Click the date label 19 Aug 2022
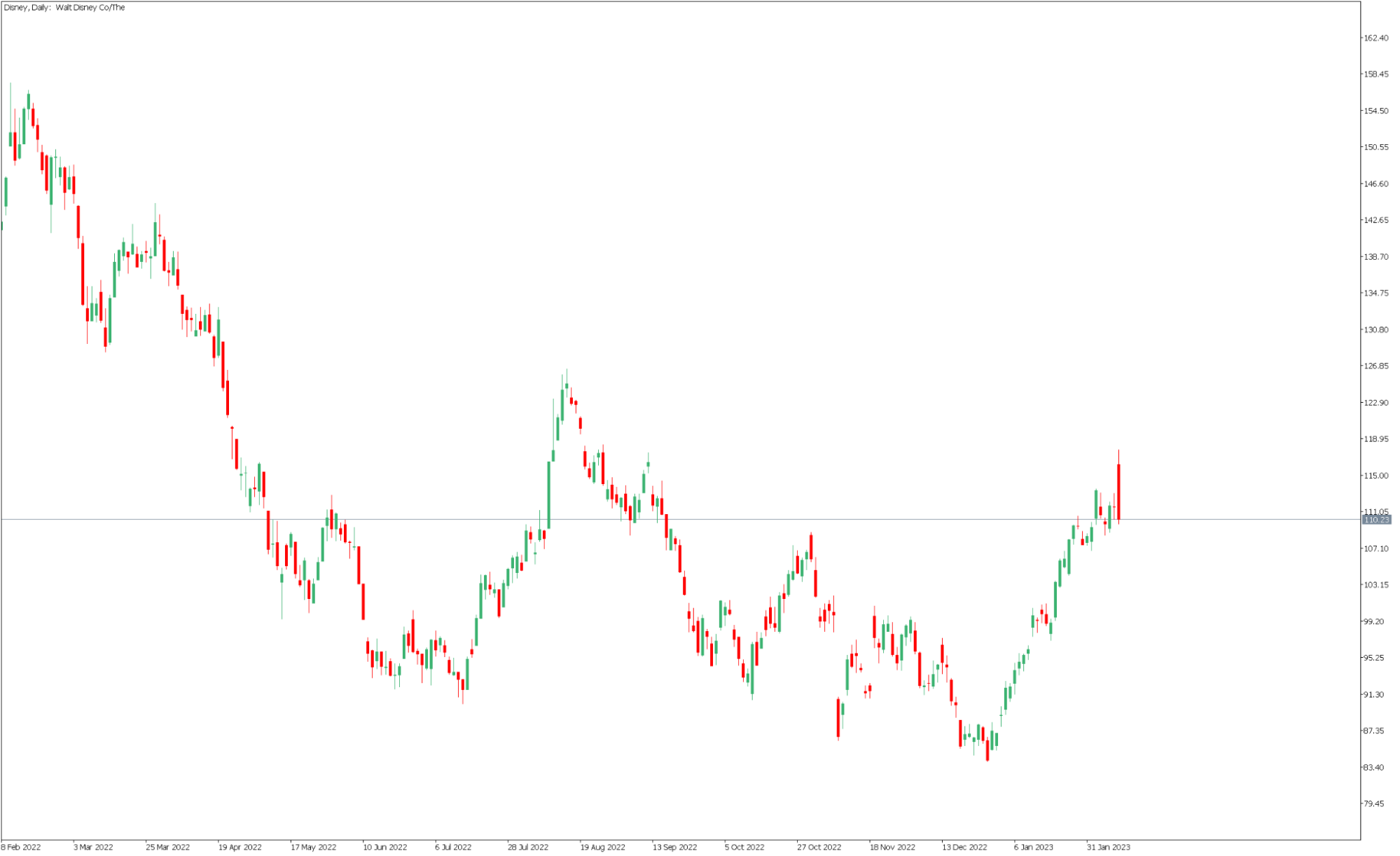The height and width of the screenshot is (856, 1400). click(602, 847)
